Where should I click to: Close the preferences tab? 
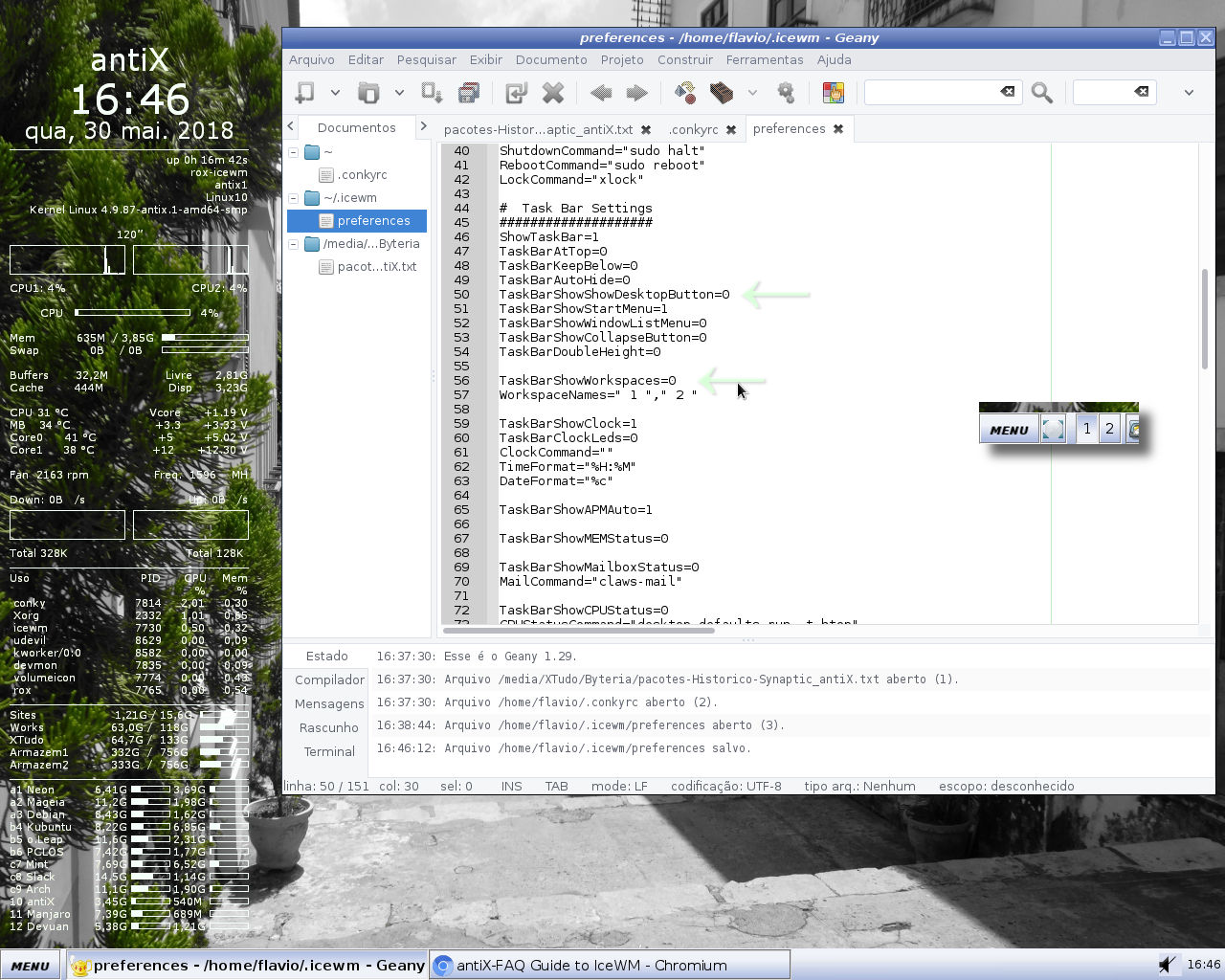click(838, 128)
